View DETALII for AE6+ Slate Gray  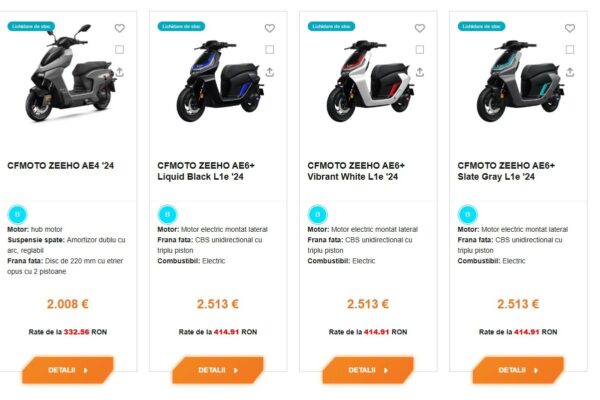(518, 370)
